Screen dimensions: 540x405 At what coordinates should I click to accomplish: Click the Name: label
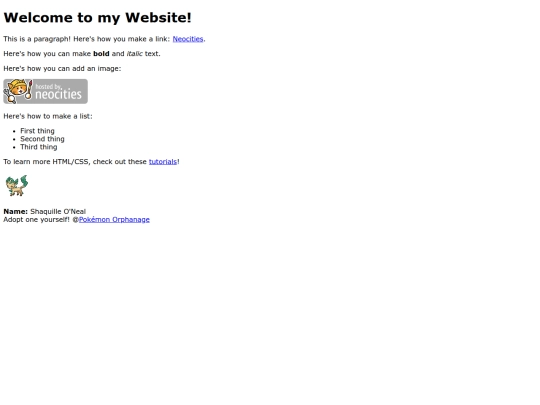15,211
